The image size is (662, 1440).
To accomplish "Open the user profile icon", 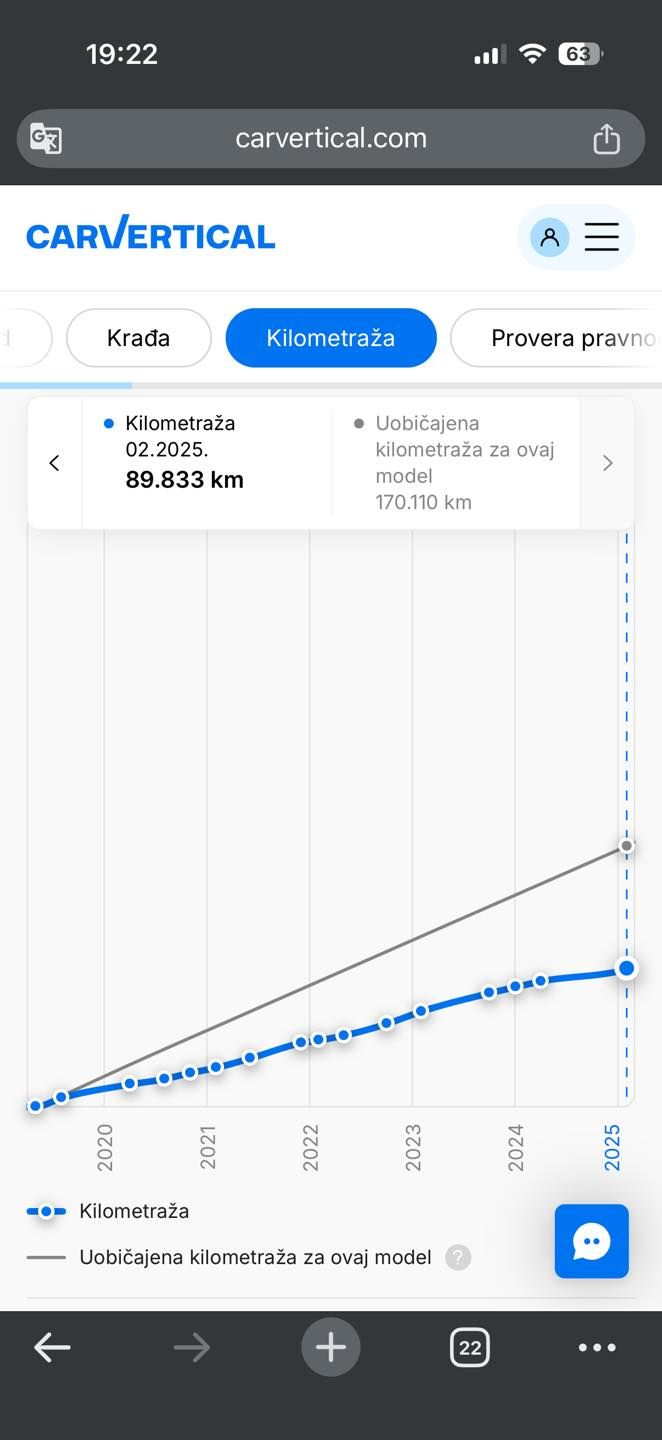I will click(548, 236).
